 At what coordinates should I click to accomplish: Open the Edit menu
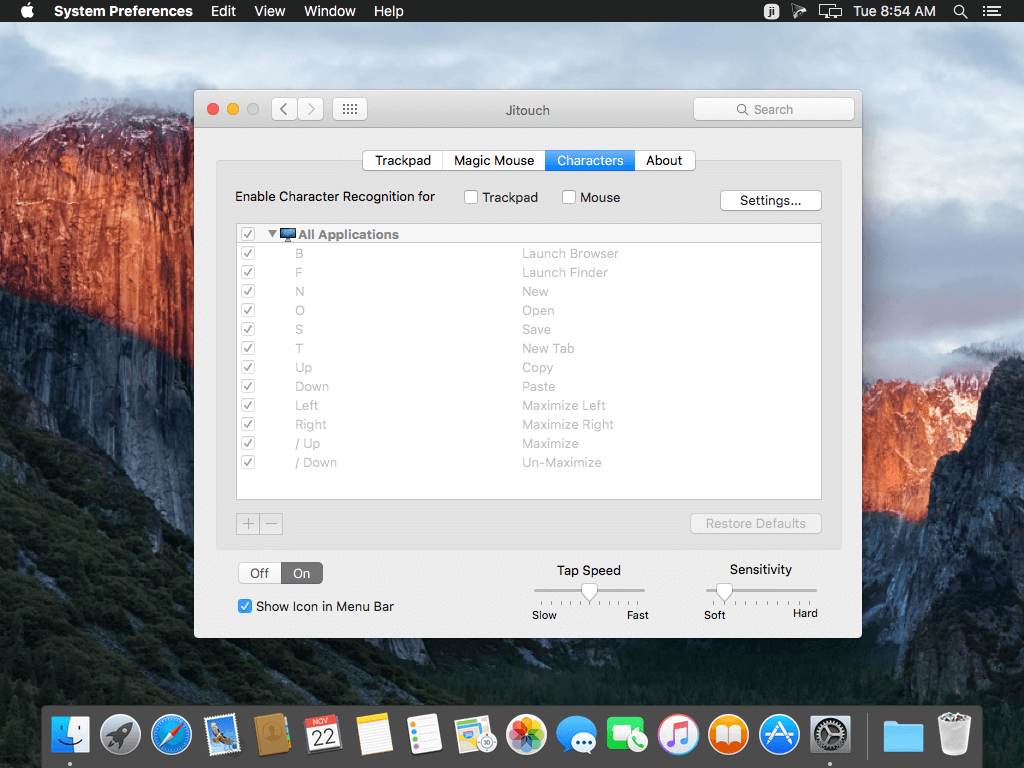pyautogui.click(x=223, y=11)
